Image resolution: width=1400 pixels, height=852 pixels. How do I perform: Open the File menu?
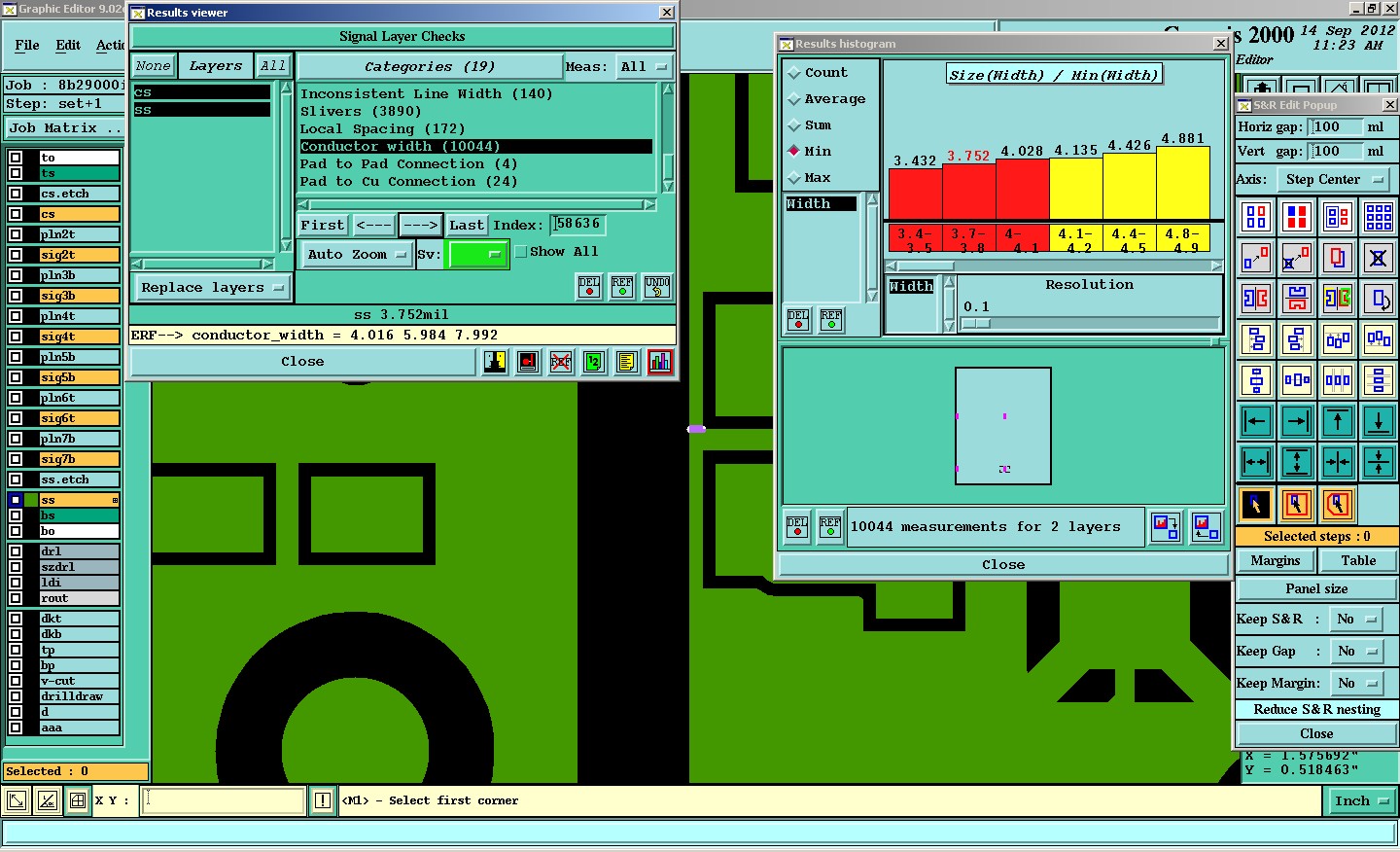[27, 45]
